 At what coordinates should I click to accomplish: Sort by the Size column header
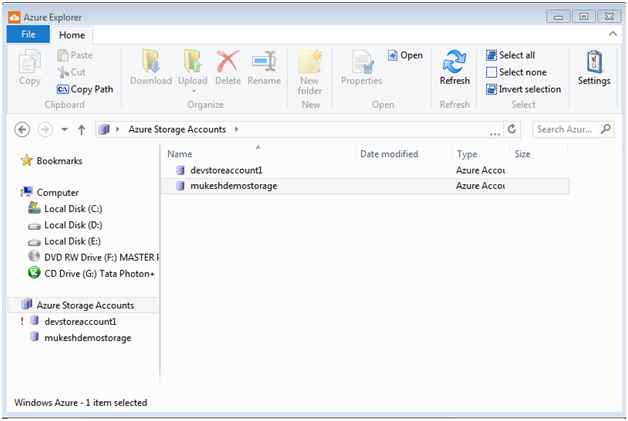[x=522, y=154]
